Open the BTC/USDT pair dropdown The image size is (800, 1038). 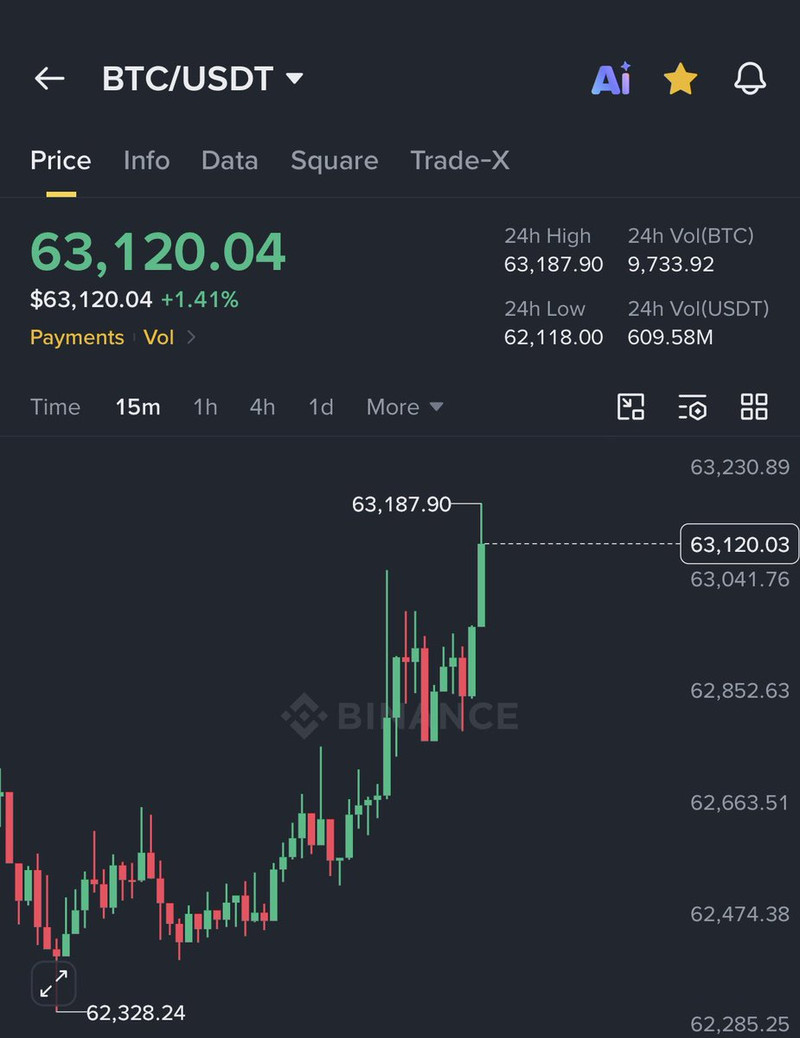click(203, 79)
